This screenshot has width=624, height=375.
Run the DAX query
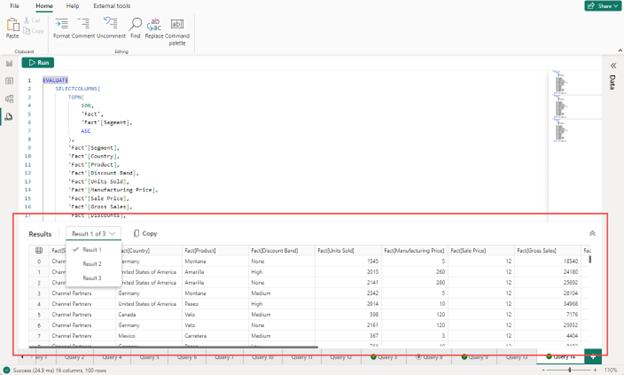38,63
